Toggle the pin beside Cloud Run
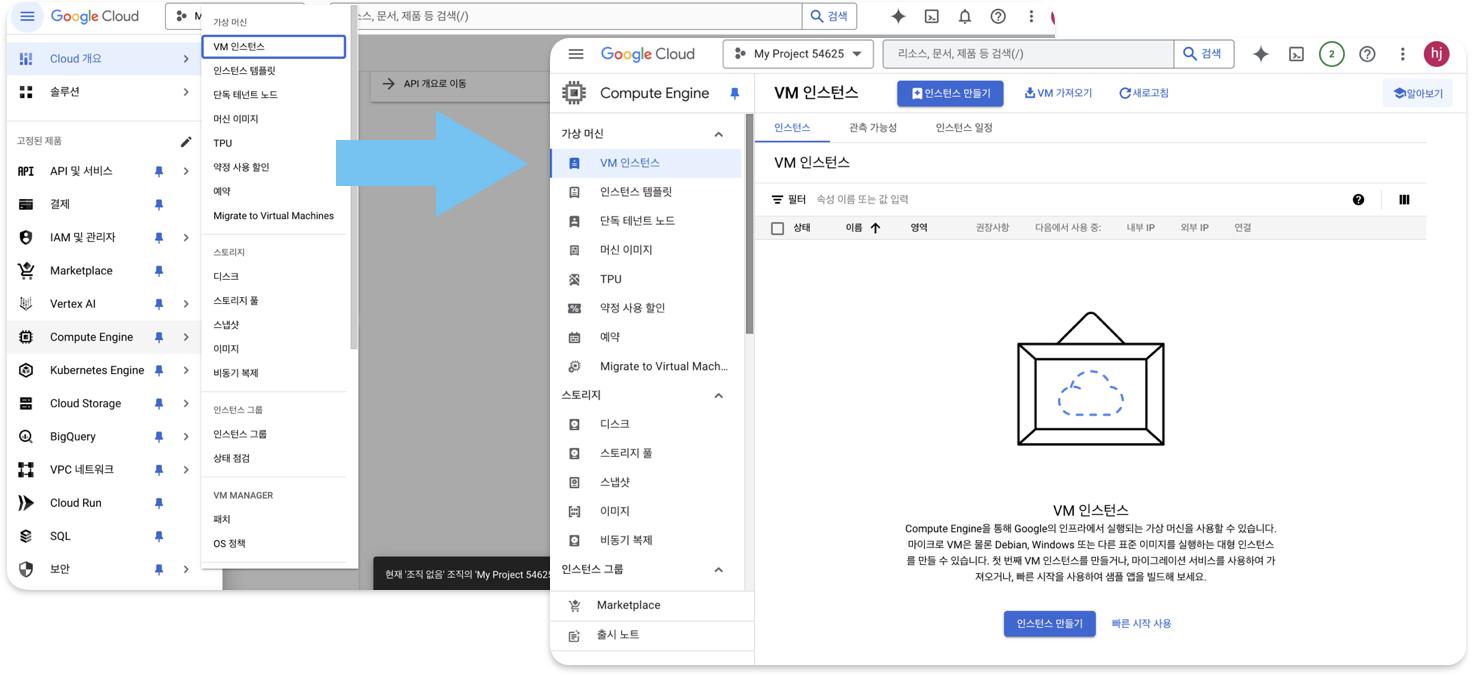 pos(158,503)
